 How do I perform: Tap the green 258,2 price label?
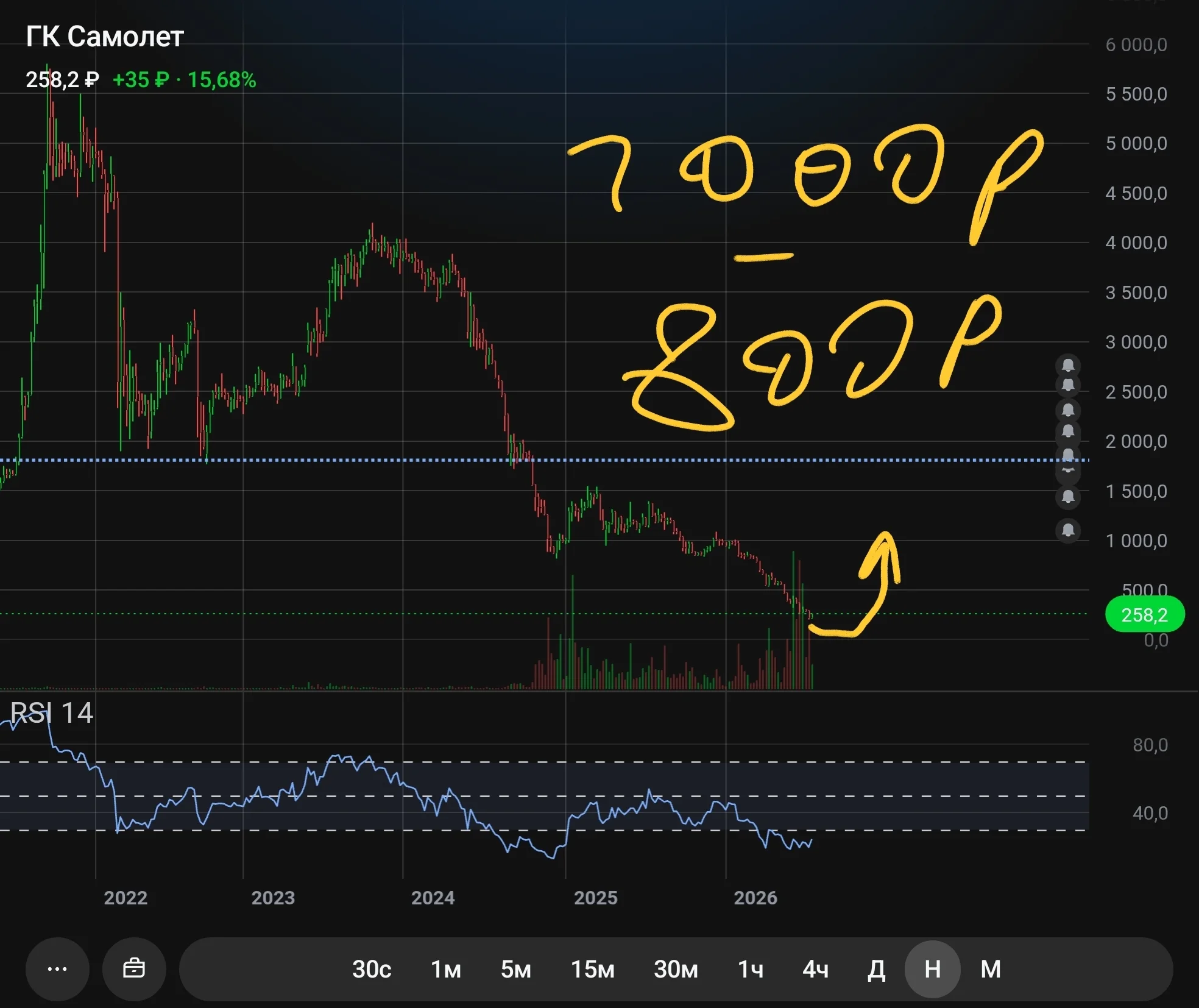click(1145, 614)
